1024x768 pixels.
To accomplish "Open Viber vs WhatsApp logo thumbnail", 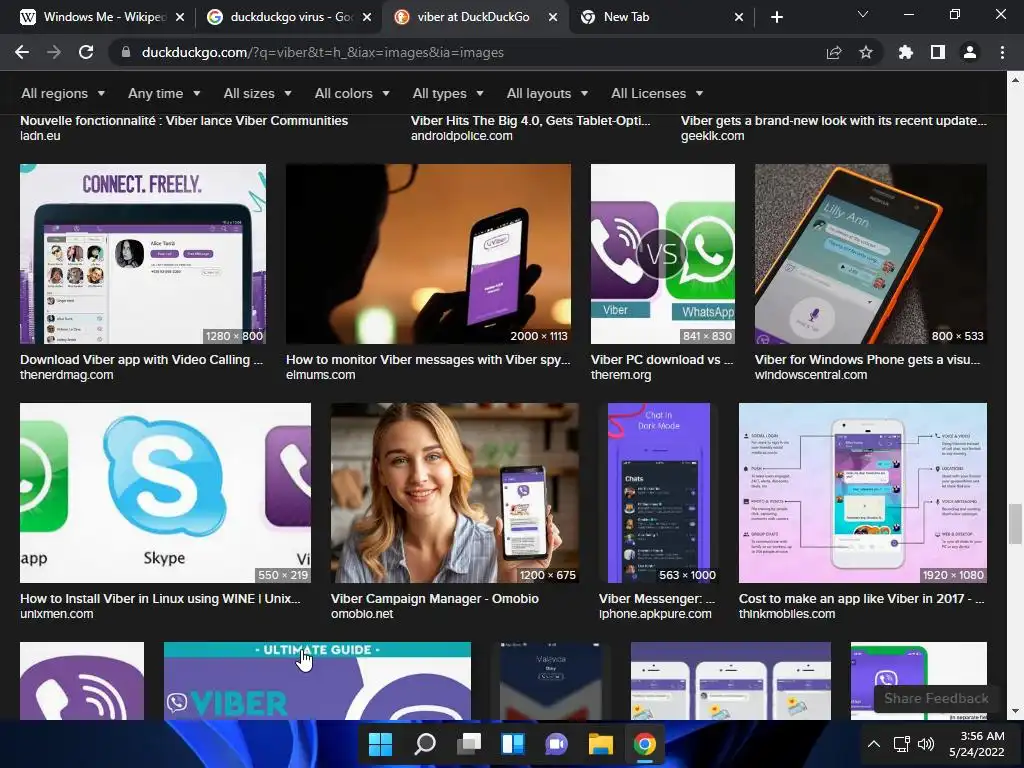I will tap(663, 253).
